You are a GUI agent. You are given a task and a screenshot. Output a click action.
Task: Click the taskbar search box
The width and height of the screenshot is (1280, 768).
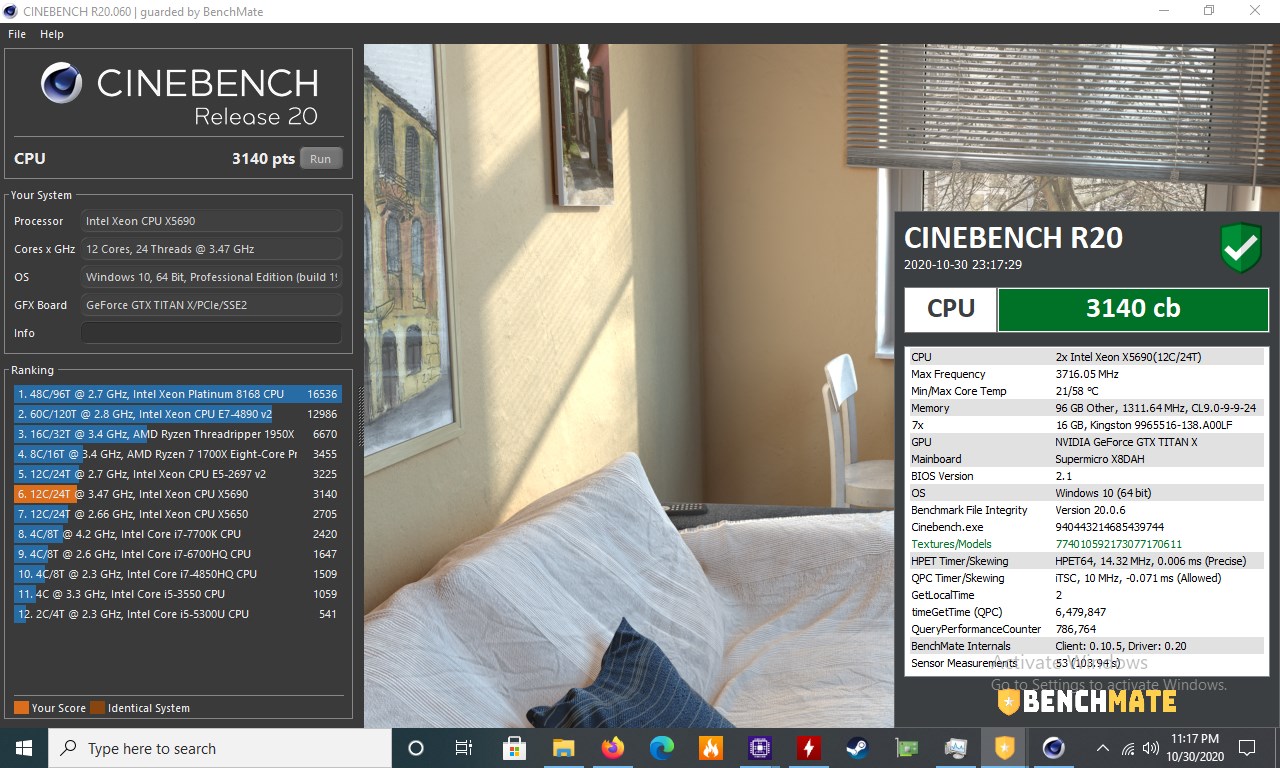pos(220,748)
